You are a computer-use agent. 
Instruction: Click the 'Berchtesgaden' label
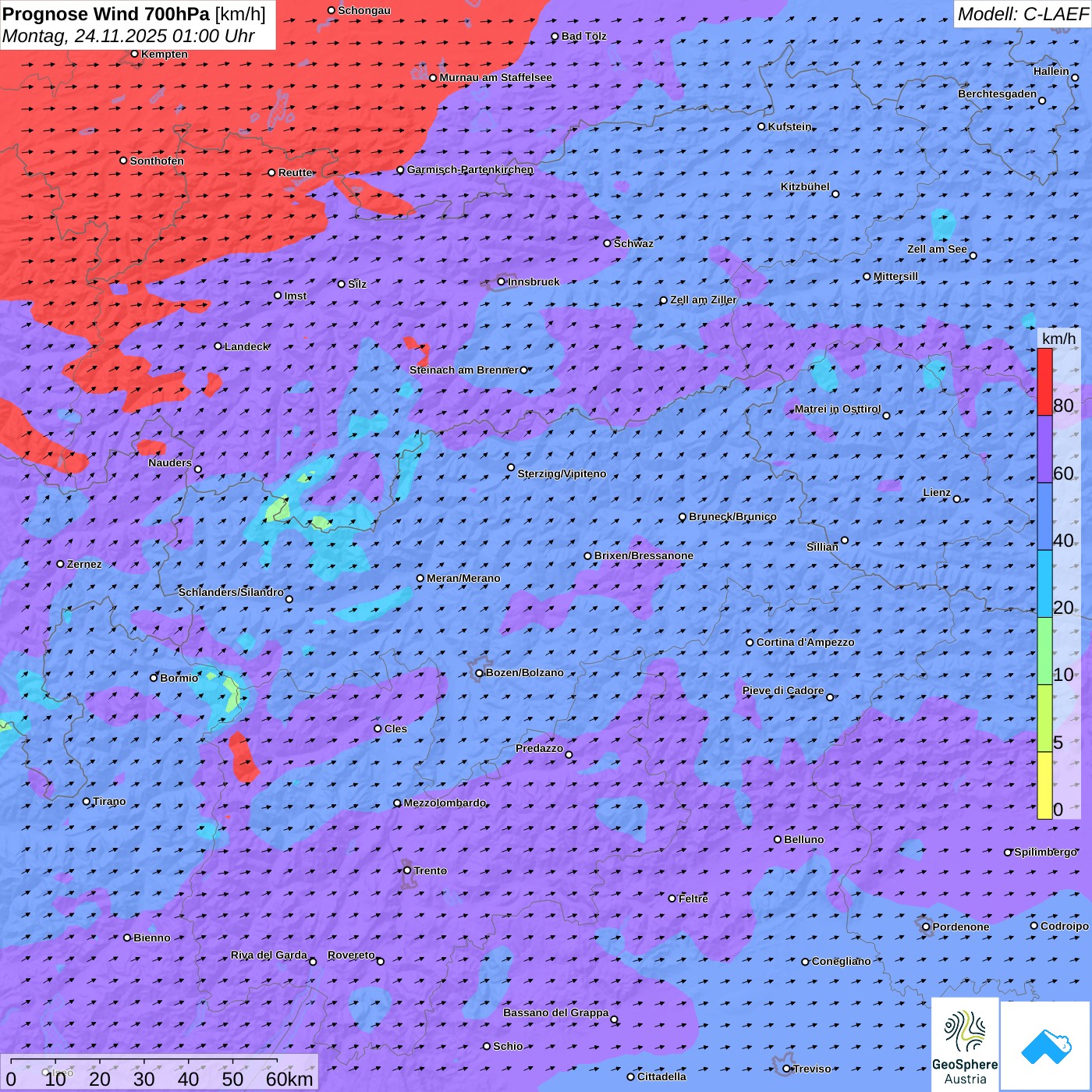pos(998,94)
